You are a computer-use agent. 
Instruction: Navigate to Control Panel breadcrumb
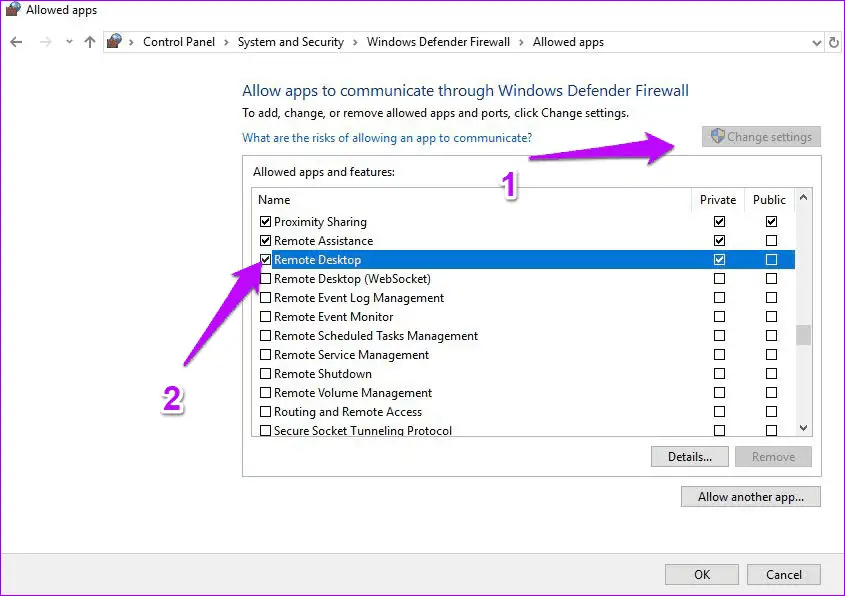(x=179, y=42)
